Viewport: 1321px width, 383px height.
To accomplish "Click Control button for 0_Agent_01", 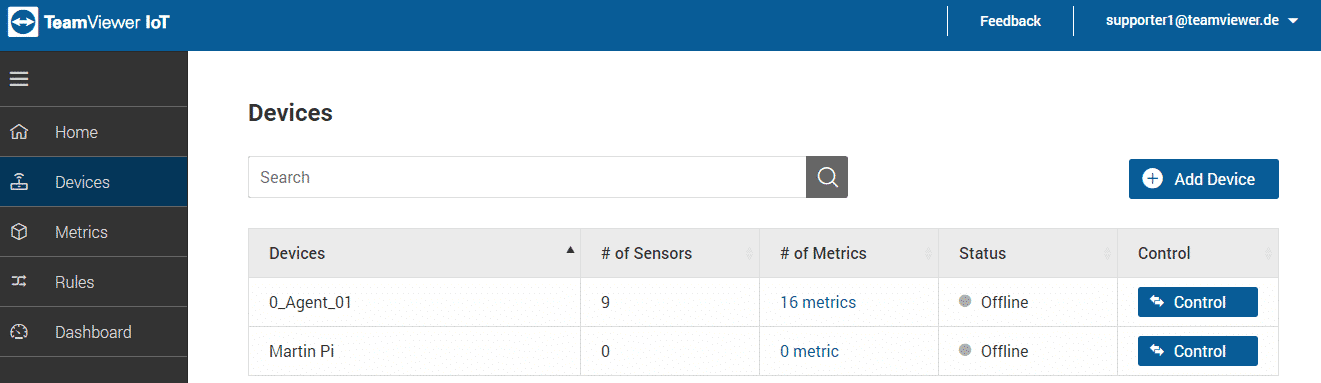I will pyautogui.click(x=1198, y=302).
